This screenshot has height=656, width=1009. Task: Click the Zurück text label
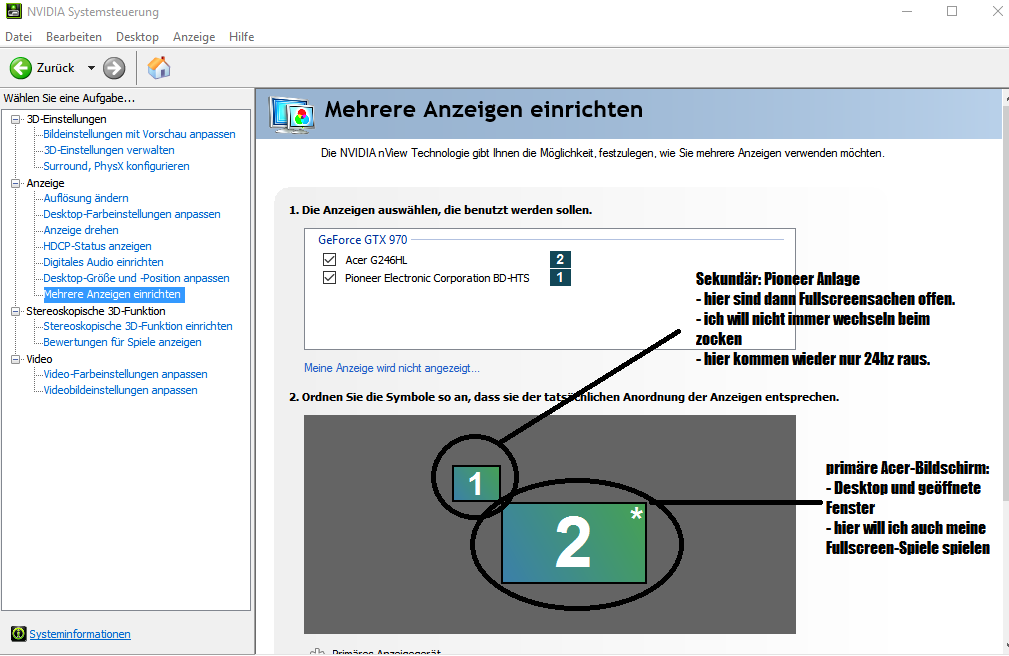click(55, 68)
